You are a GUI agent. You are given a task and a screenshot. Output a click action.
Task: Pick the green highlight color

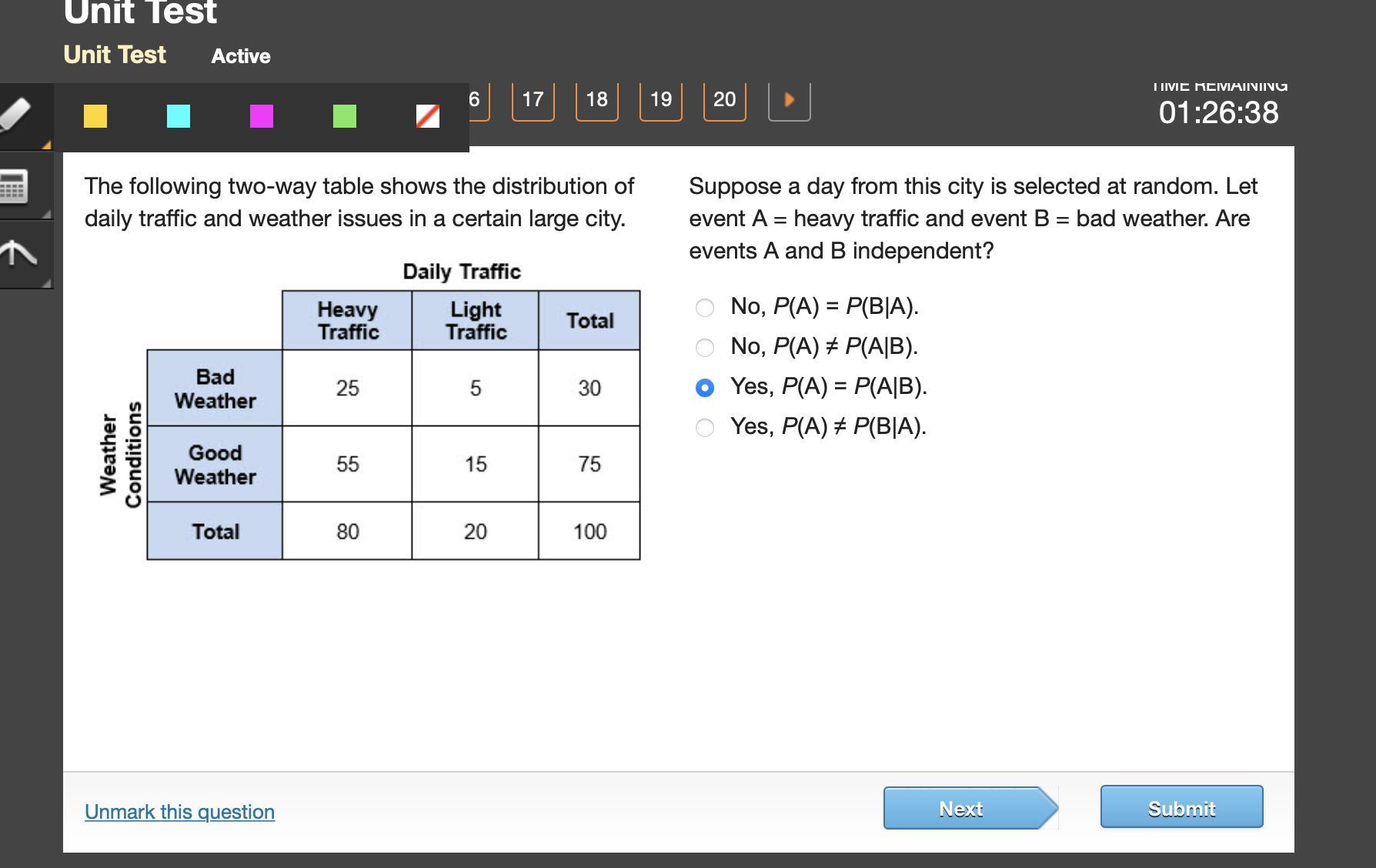[x=345, y=116]
